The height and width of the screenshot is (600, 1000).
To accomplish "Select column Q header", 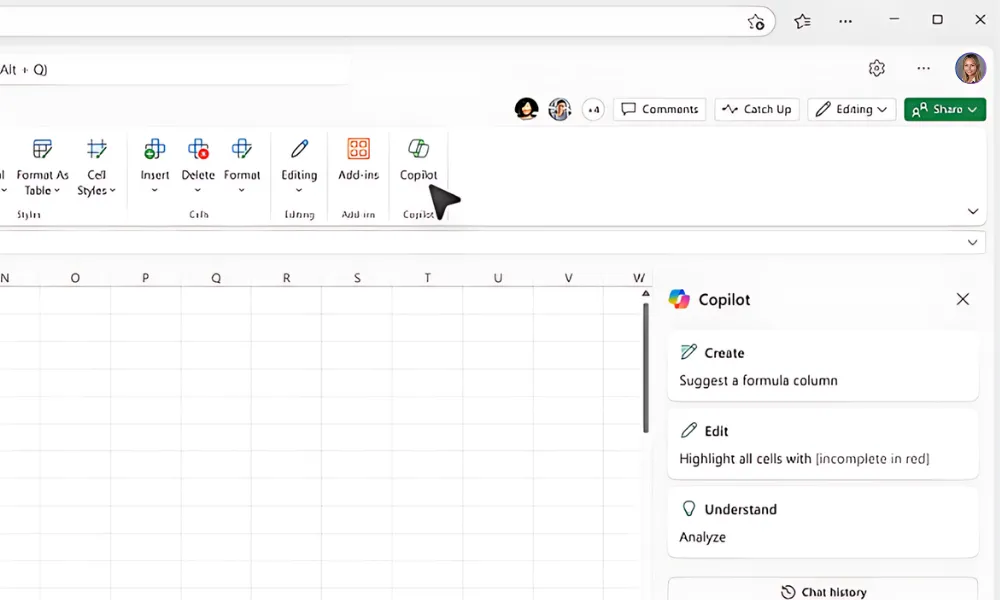I will (216, 278).
